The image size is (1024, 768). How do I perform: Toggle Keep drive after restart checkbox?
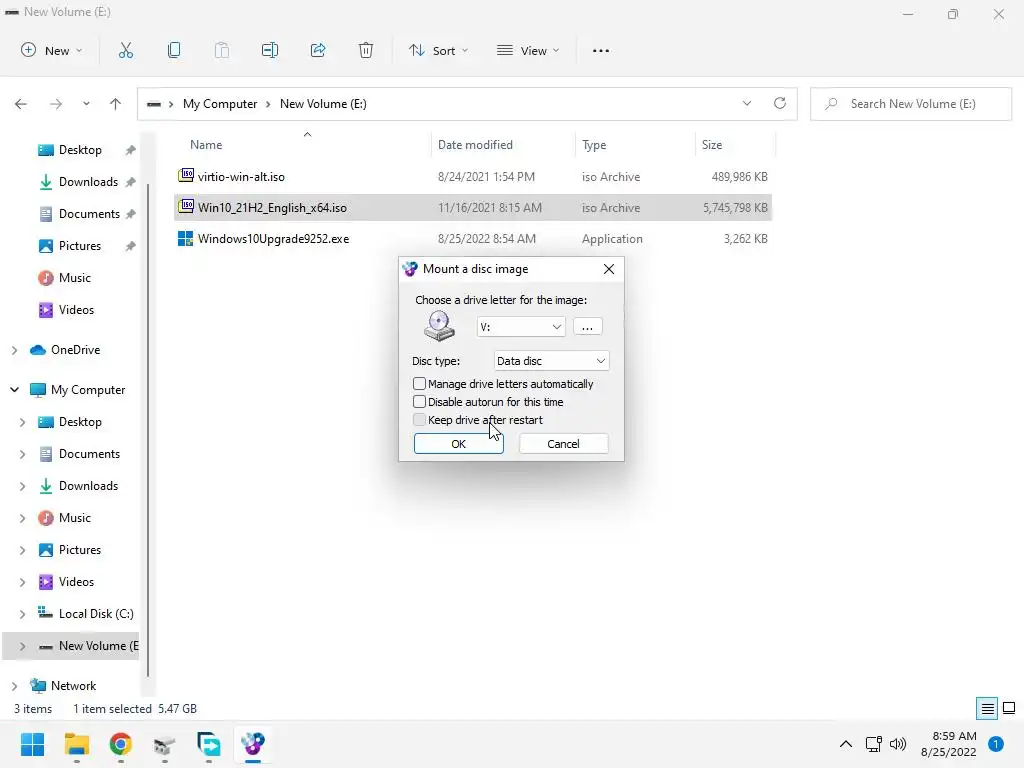(419, 420)
